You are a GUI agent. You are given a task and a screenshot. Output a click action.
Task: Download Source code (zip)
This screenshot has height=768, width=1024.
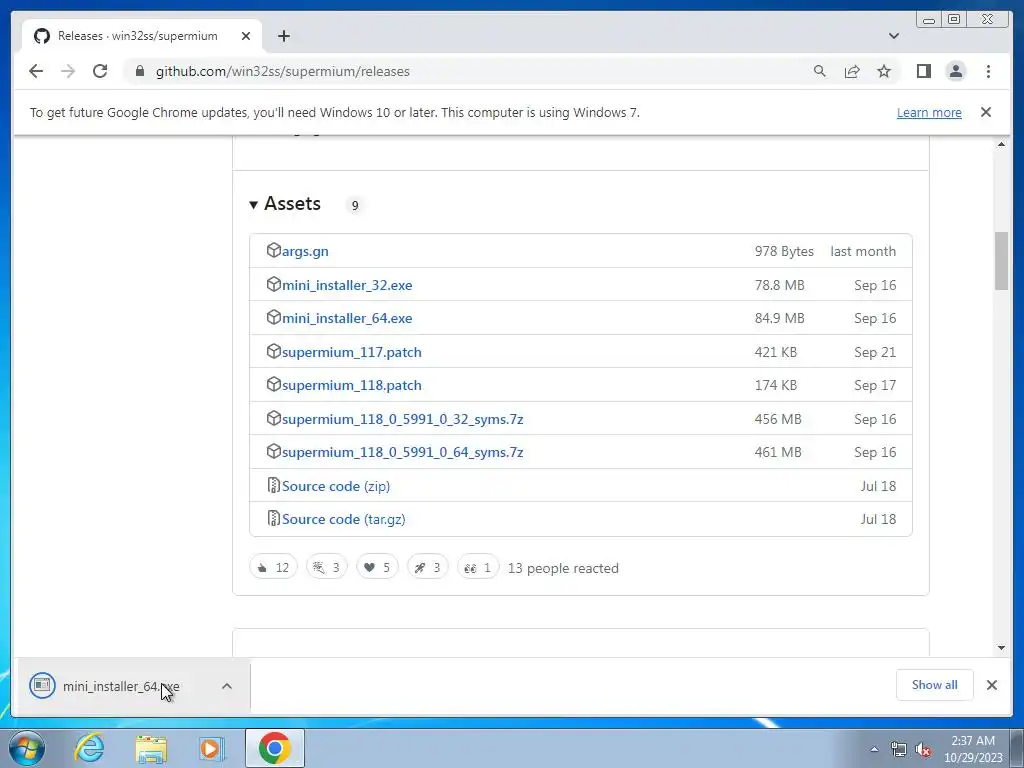click(x=336, y=487)
